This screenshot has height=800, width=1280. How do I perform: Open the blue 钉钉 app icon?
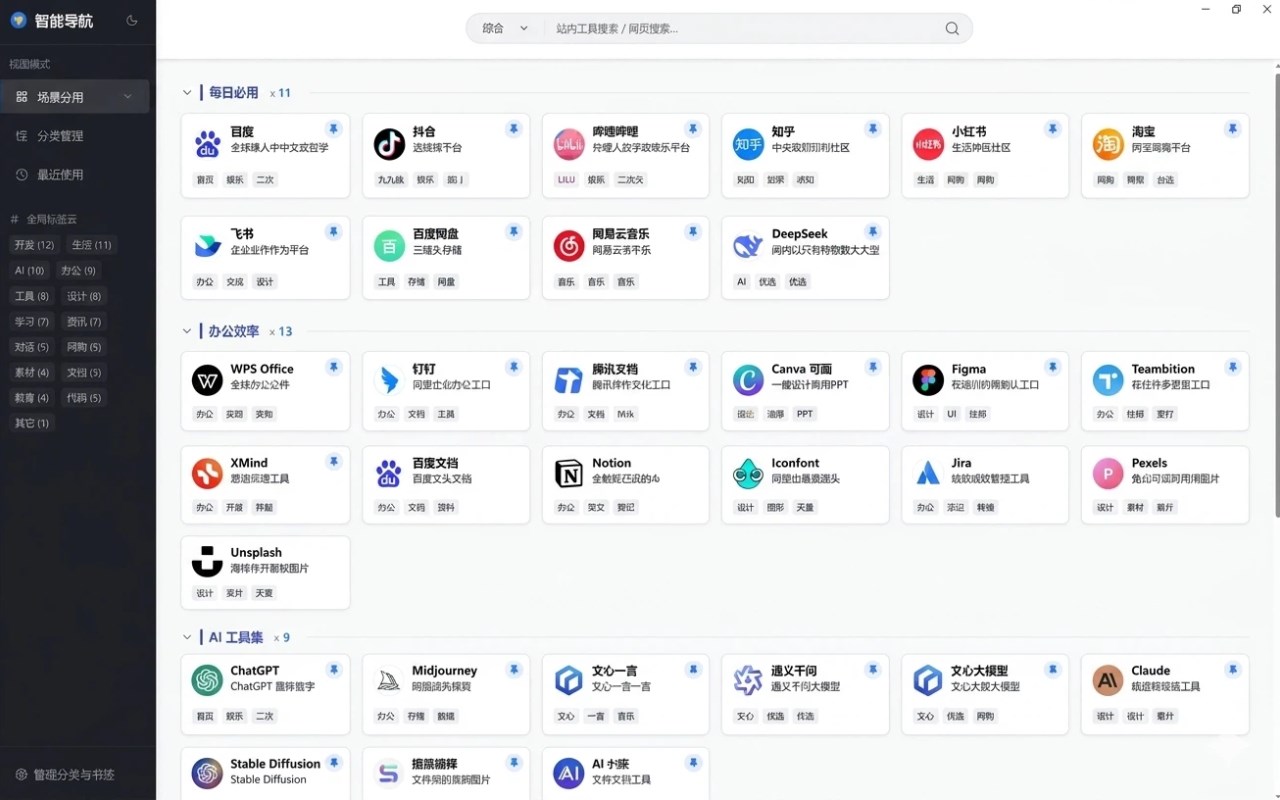coord(389,380)
